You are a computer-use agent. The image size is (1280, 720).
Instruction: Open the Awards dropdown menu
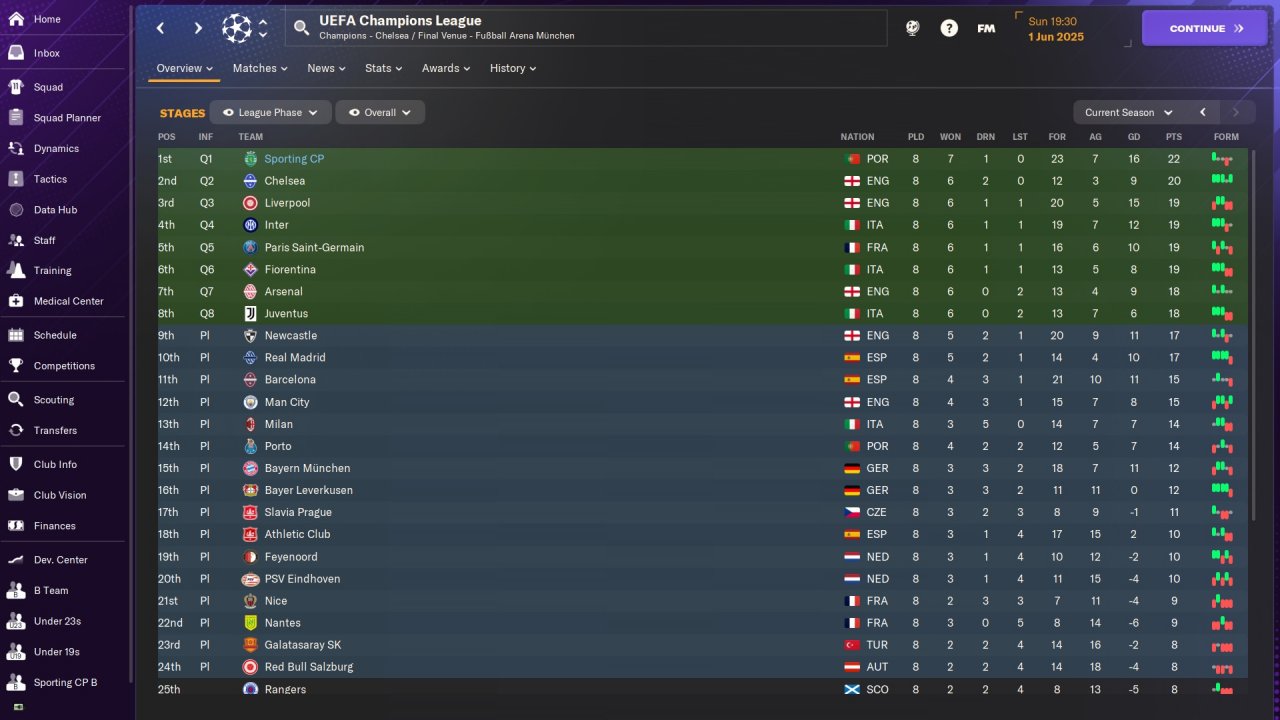pyautogui.click(x=445, y=68)
